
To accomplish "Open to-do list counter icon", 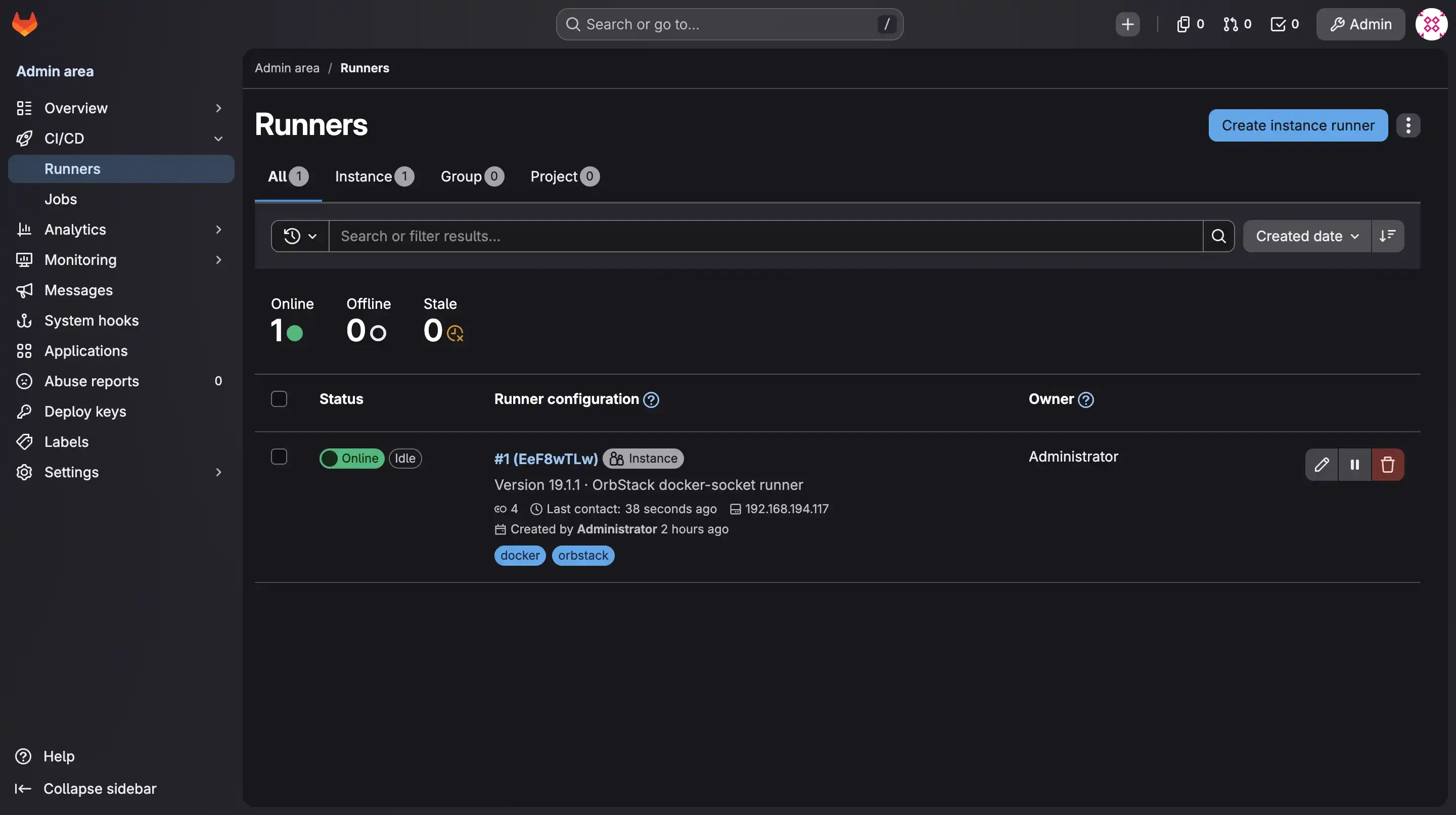I will coord(1284,24).
